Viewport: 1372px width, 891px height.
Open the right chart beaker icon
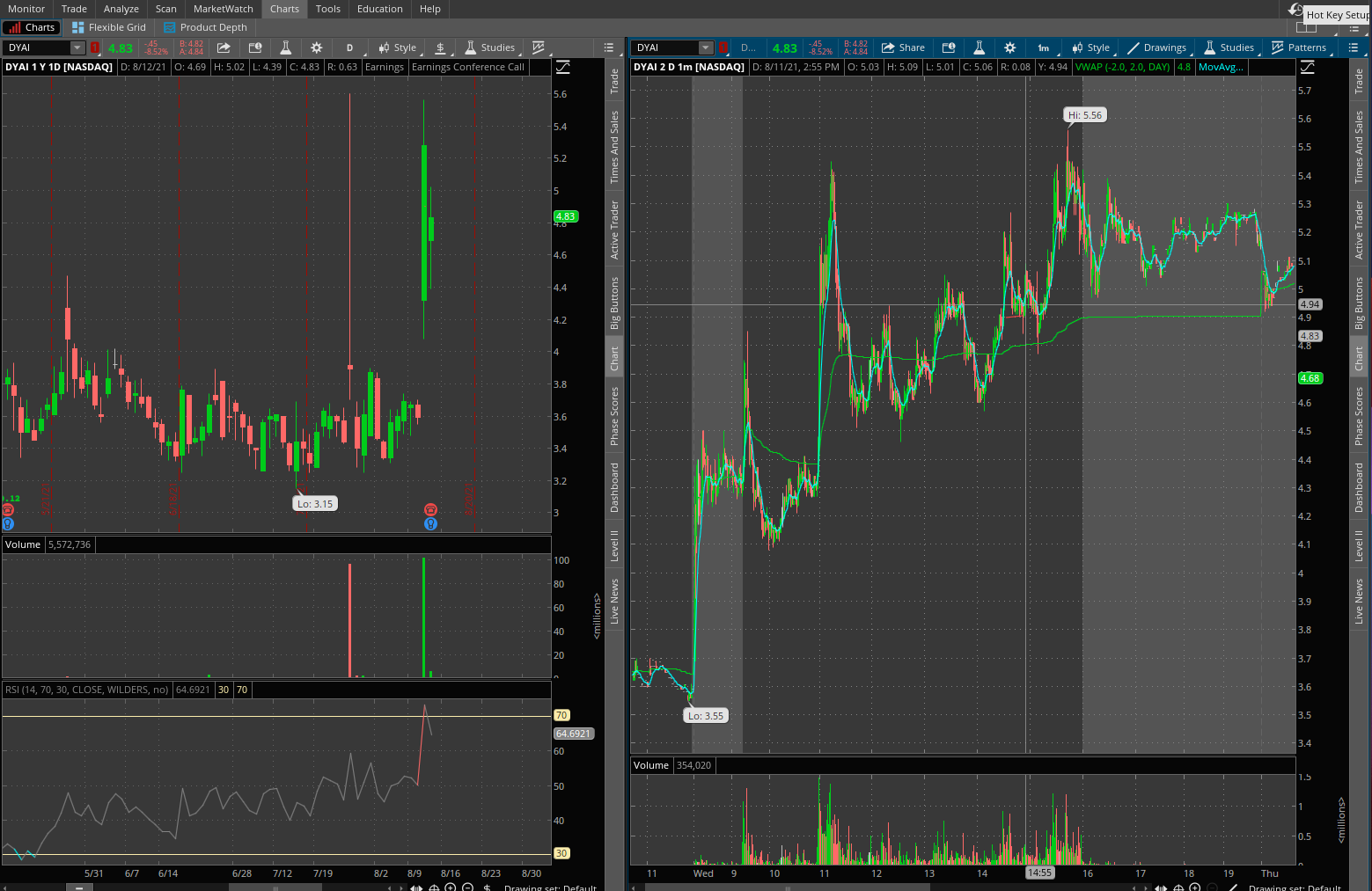[979, 47]
